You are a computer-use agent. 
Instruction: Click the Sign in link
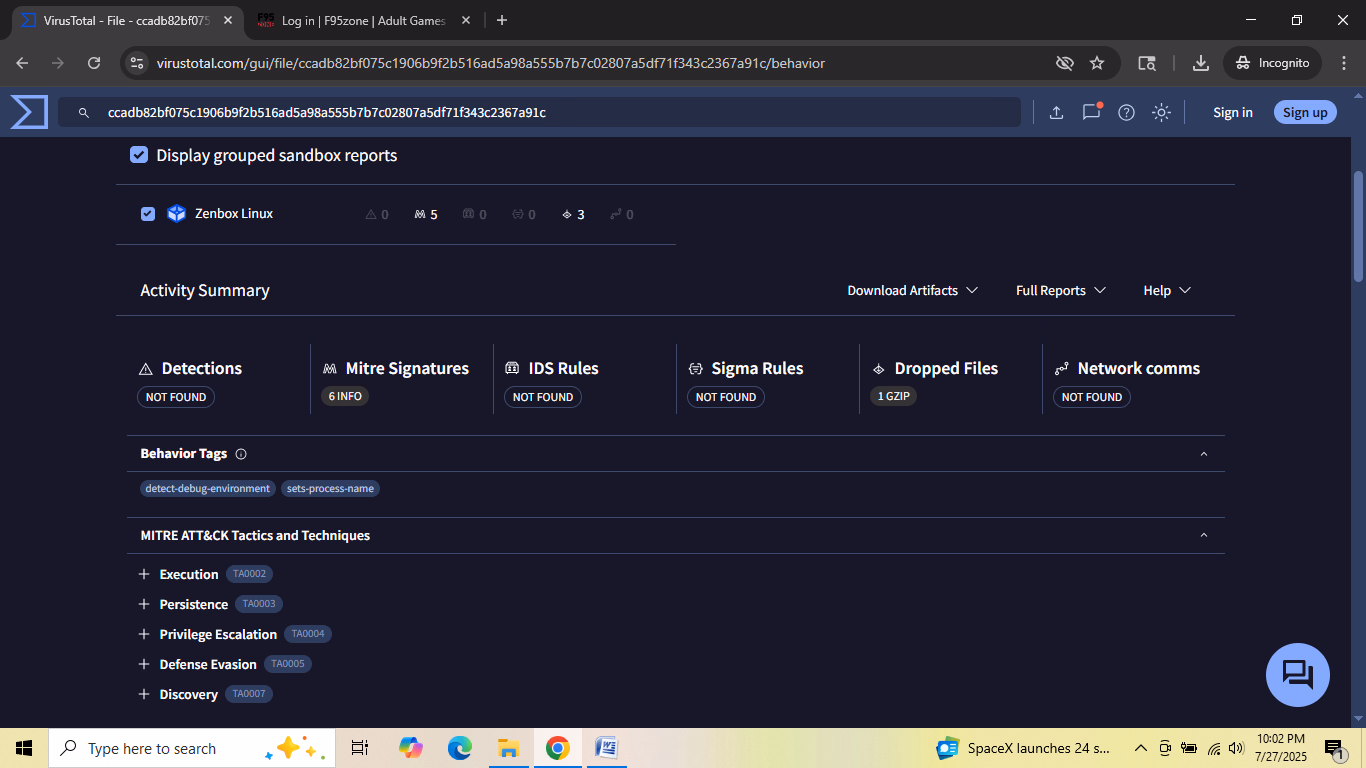point(1233,113)
